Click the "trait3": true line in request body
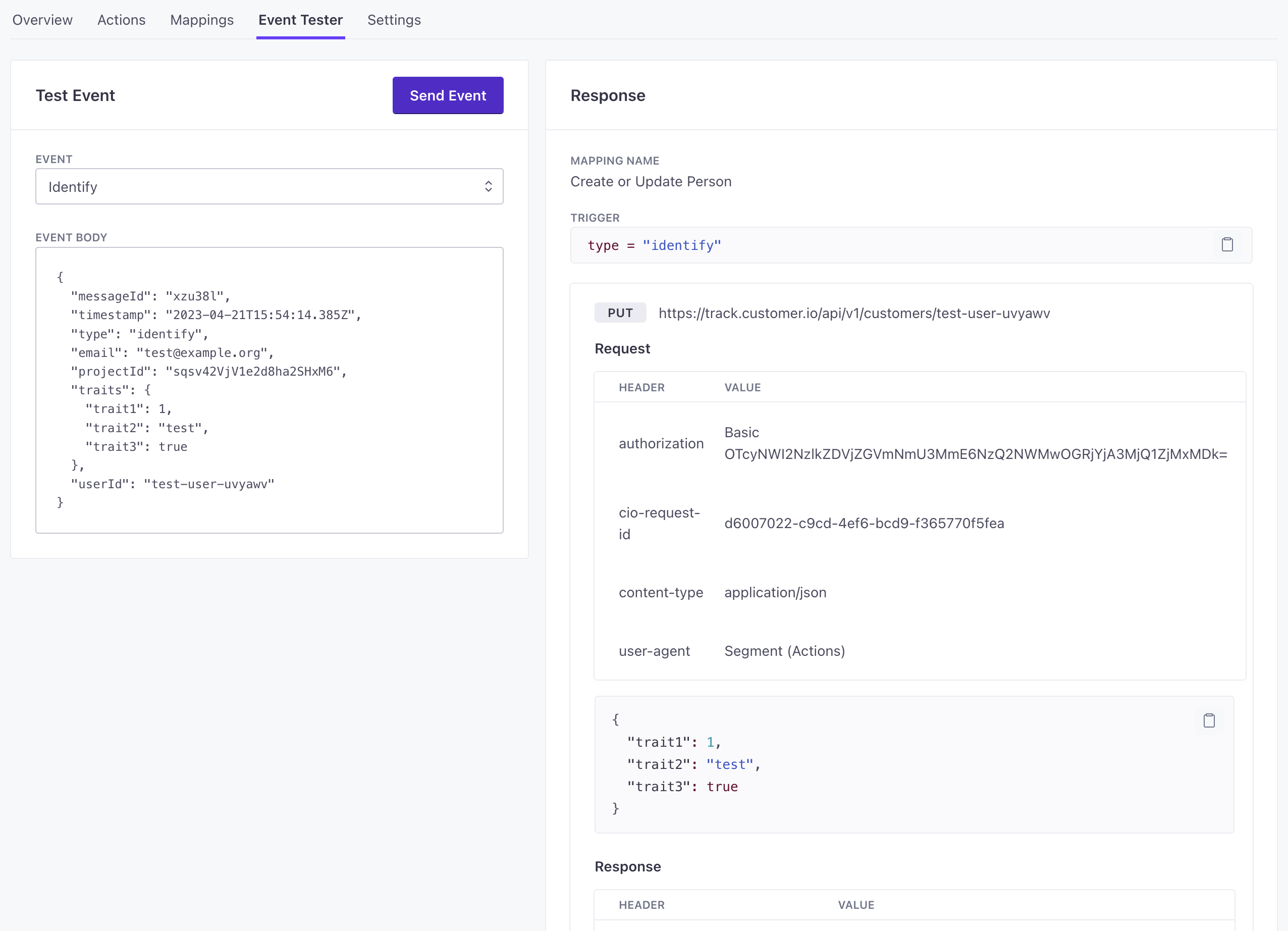The image size is (1288, 931). coord(682,787)
